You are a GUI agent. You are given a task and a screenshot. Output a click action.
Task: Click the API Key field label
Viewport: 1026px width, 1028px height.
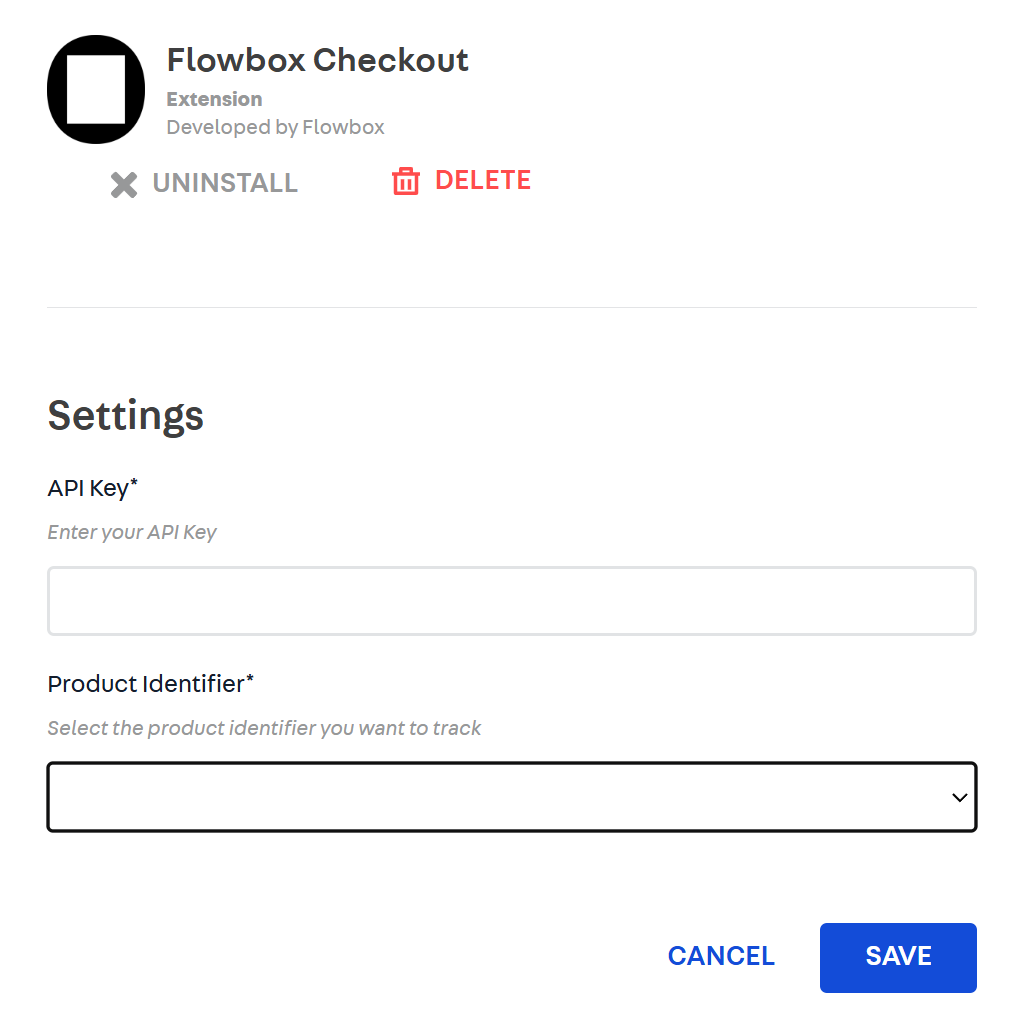92,488
